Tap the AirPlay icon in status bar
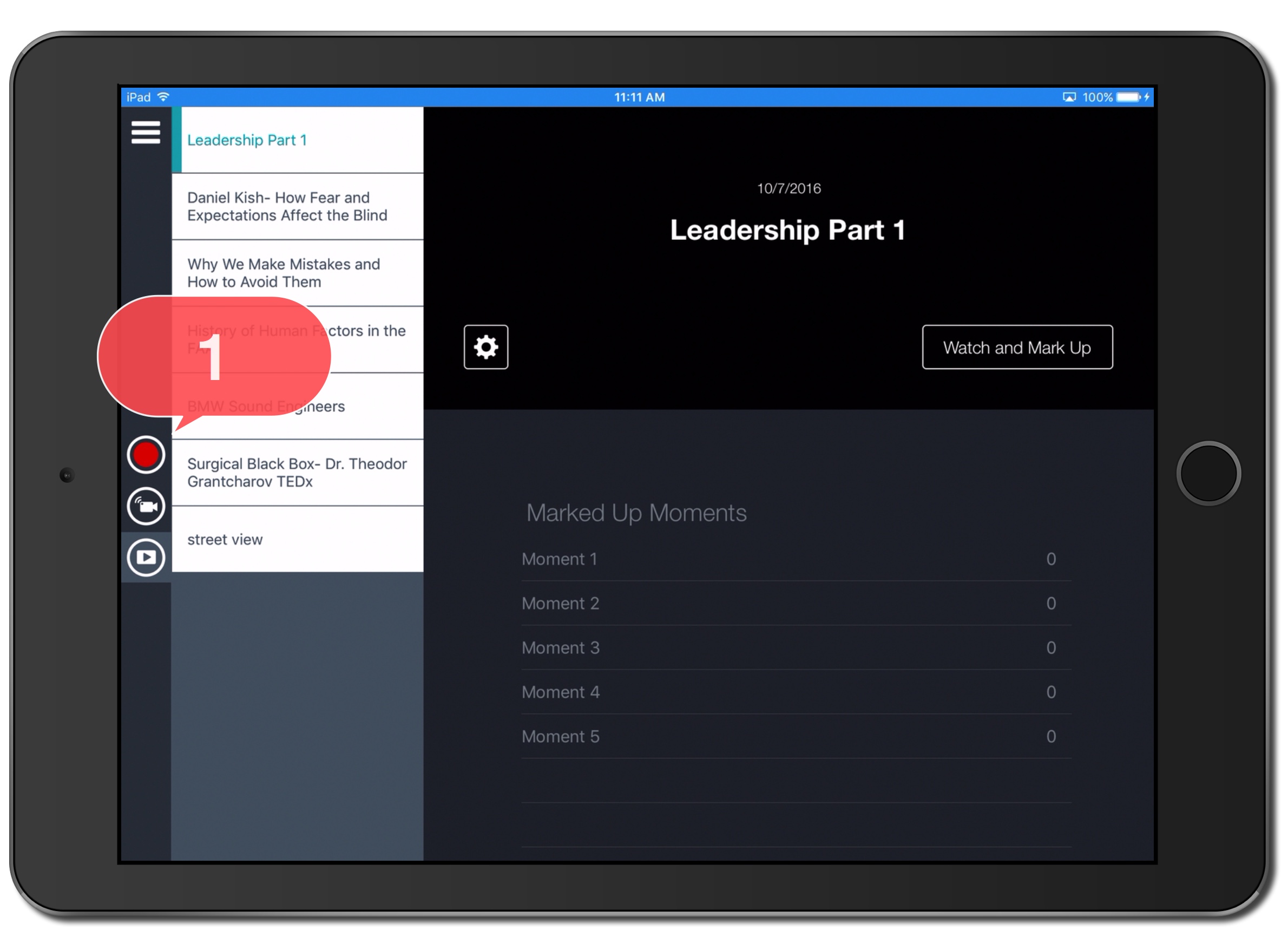 tap(1069, 97)
